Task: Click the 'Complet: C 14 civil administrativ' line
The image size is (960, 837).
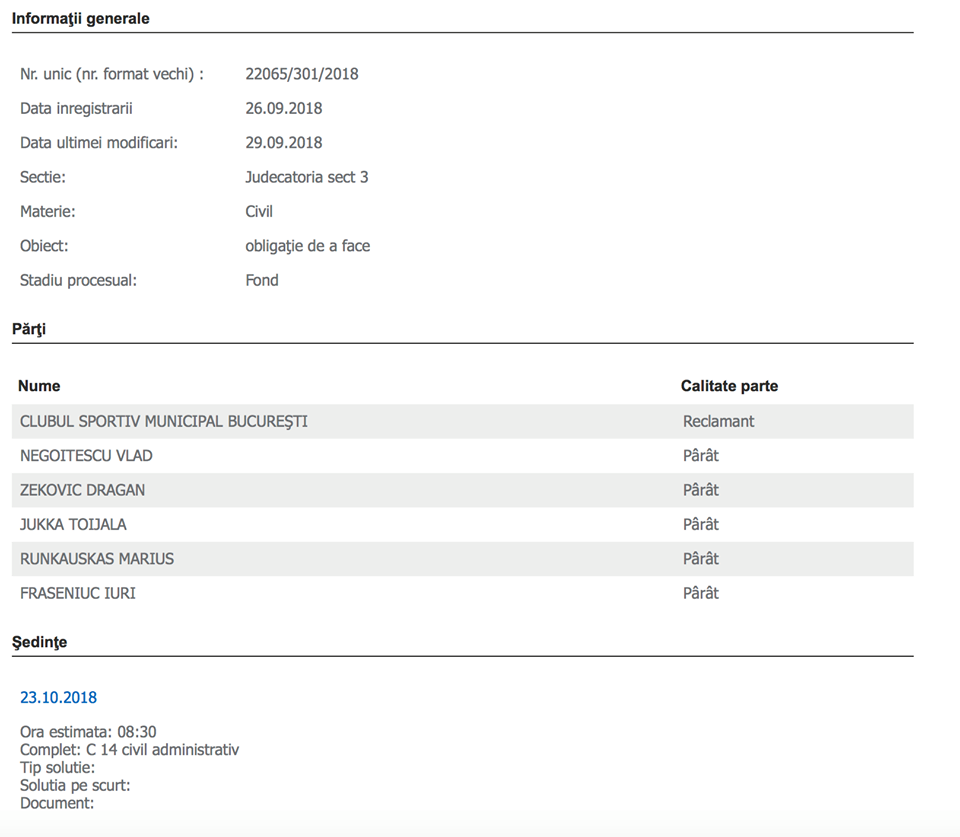Action: [x=129, y=750]
